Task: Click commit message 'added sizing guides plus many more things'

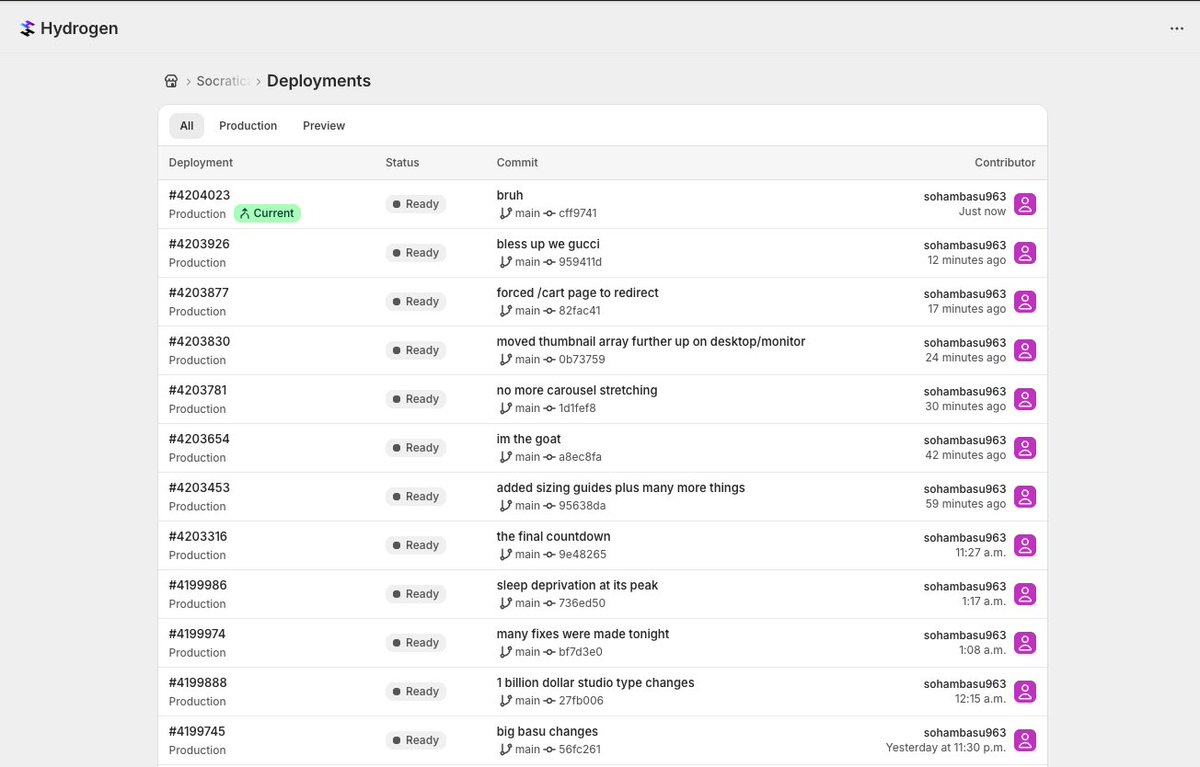Action: click(621, 488)
